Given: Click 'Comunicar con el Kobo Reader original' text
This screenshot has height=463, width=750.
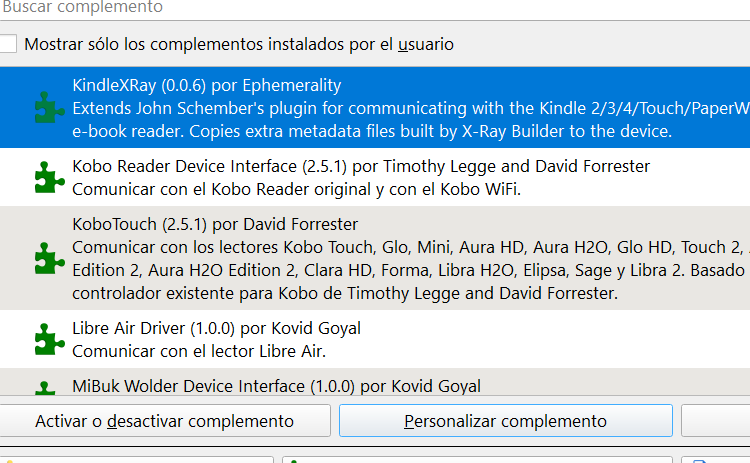Looking at the screenshot, I should (x=296, y=189).
